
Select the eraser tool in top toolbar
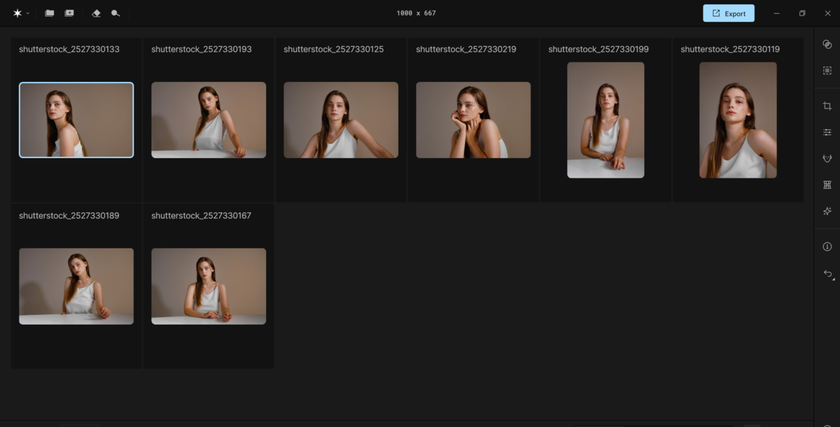pos(96,13)
